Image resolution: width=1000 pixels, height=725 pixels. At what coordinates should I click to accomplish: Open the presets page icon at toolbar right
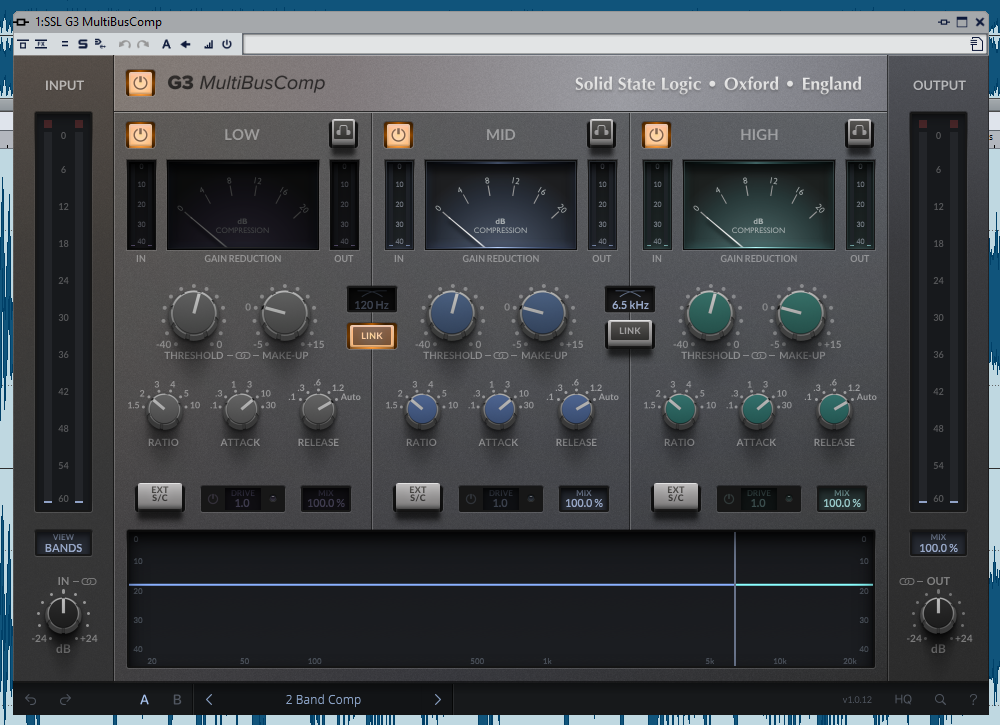(x=976, y=43)
